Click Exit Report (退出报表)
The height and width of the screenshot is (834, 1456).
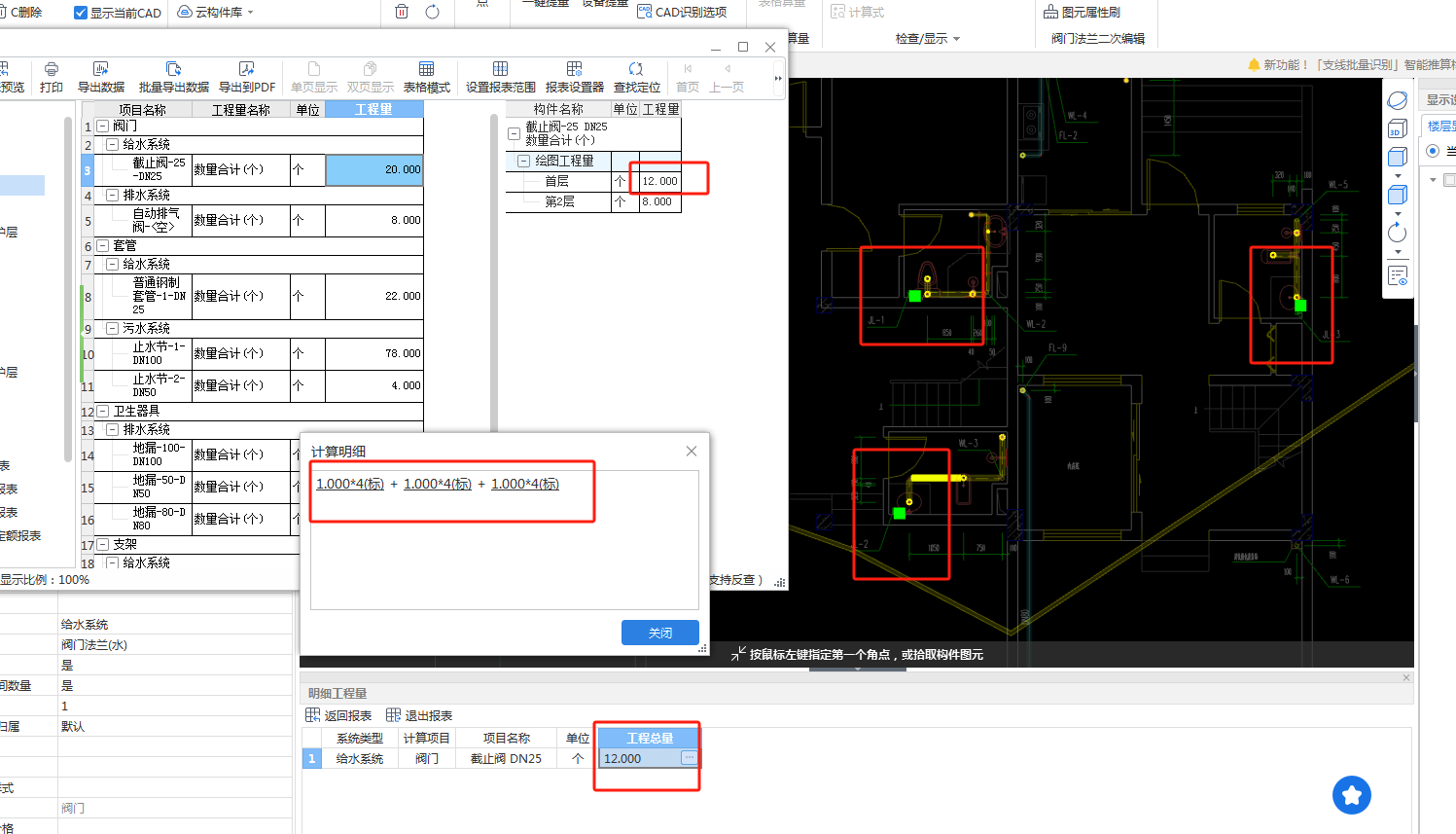(419, 715)
